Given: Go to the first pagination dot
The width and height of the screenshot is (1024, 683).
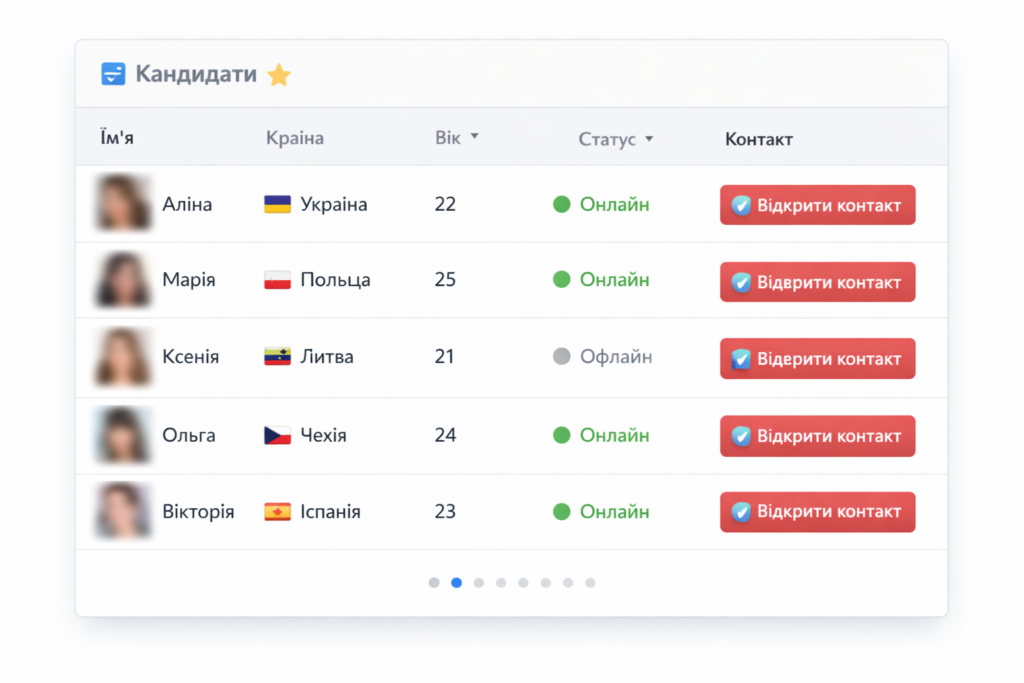Looking at the screenshot, I should pyautogui.click(x=434, y=582).
